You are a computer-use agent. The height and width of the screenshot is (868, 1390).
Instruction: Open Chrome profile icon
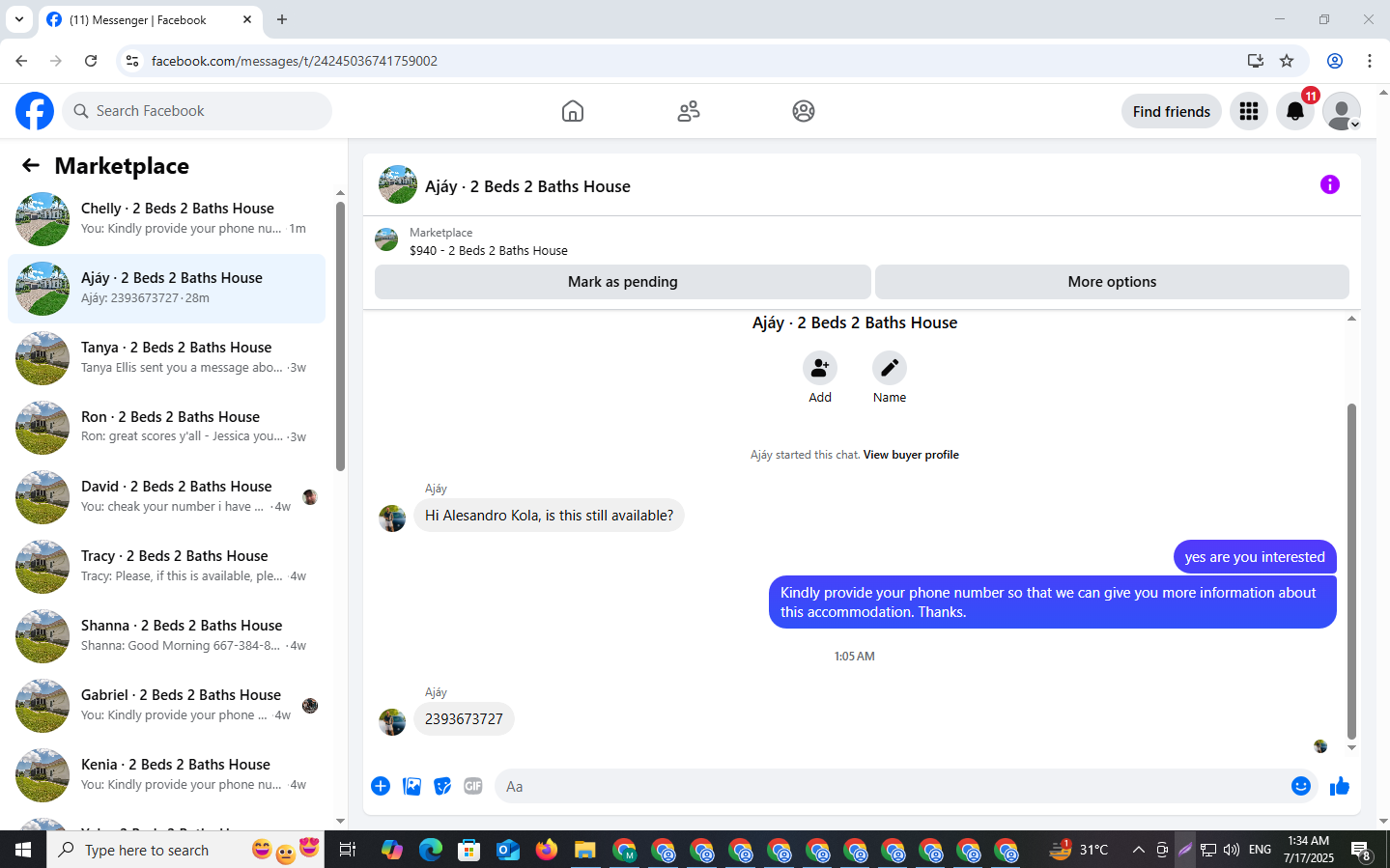click(x=1335, y=61)
